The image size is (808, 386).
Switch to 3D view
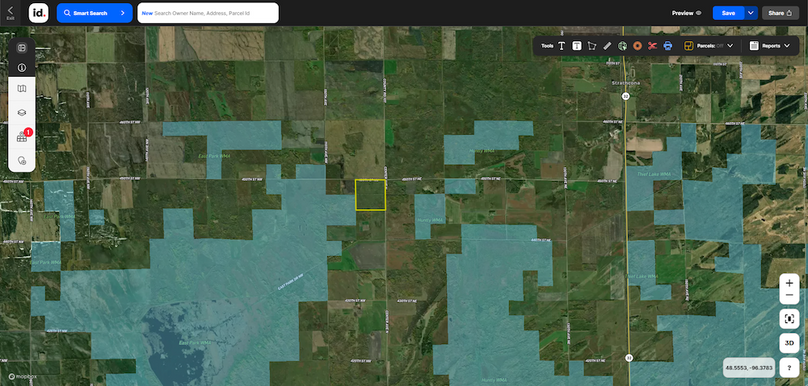pyautogui.click(x=789, y=343)
